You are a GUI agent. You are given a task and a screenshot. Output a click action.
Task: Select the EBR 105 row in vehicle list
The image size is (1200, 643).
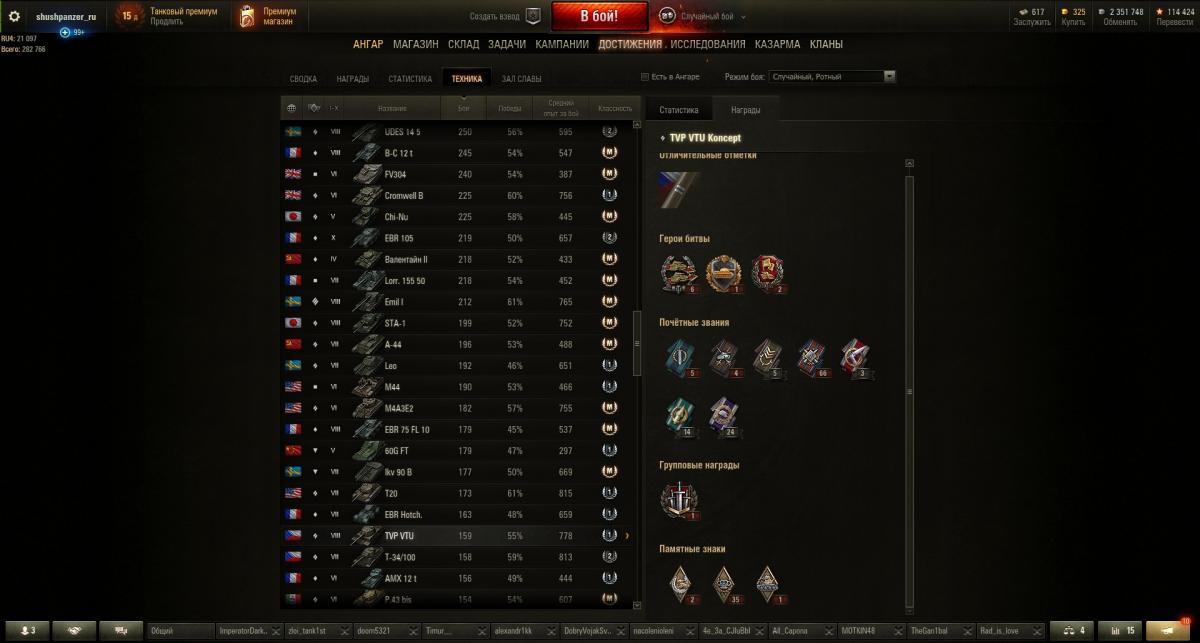pyautogui.click(x=456, y=238)
